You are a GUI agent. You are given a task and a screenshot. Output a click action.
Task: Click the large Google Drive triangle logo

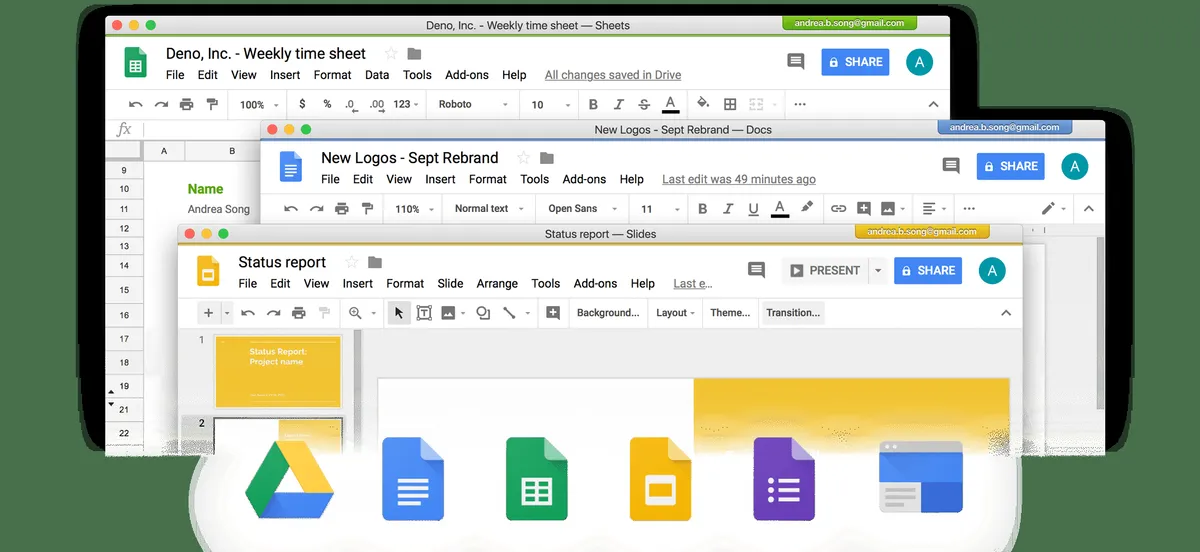[290, 480]
